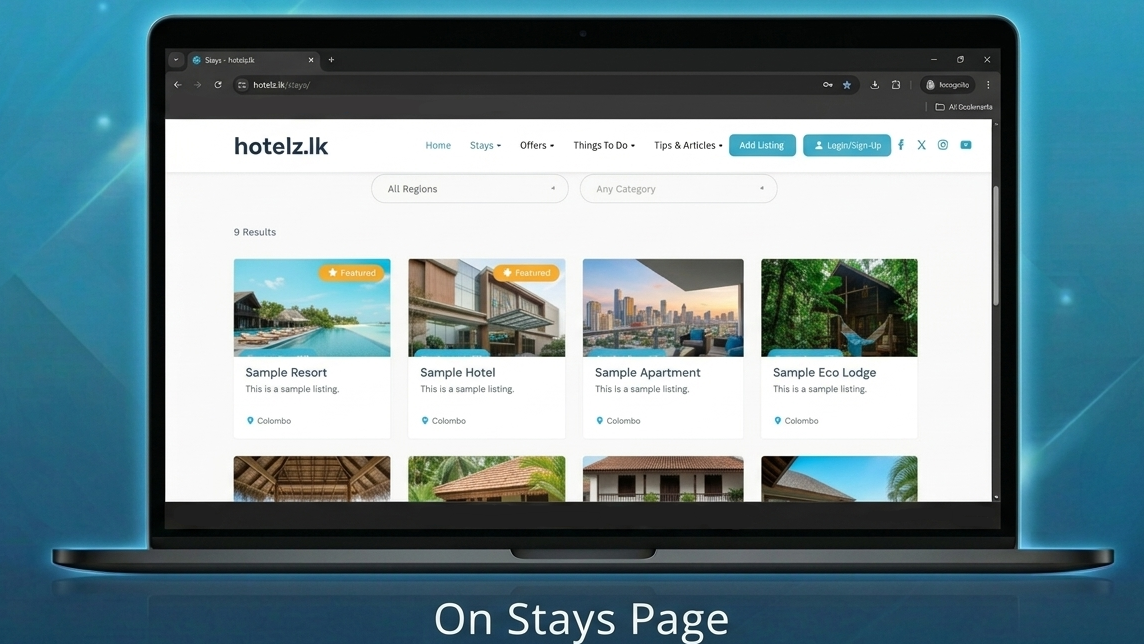The width and height of the screenshot is (1144, 644).
Task: Open the Instagram icon link
Action: 943,145
